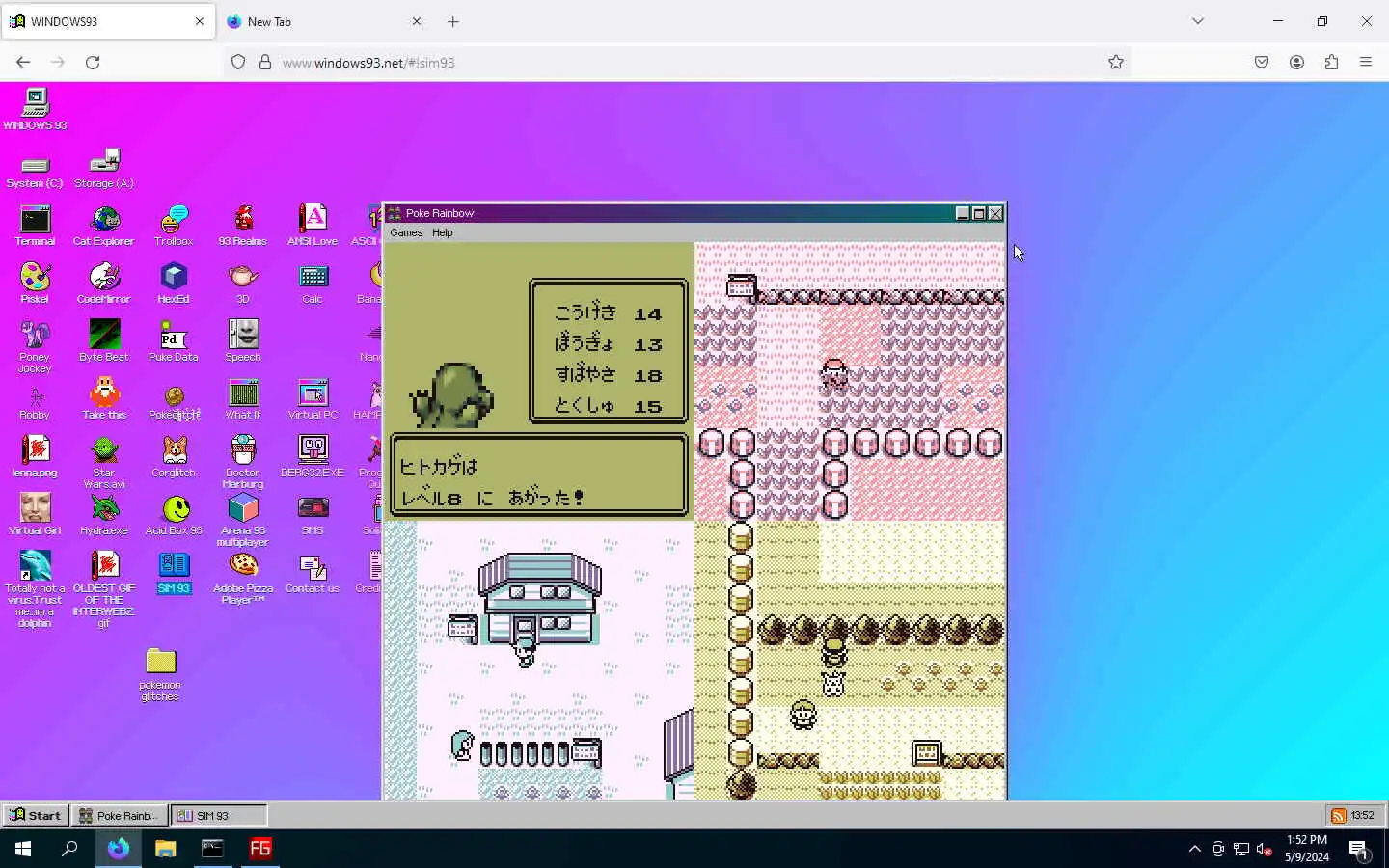Reload the current page

pos(93,62)
